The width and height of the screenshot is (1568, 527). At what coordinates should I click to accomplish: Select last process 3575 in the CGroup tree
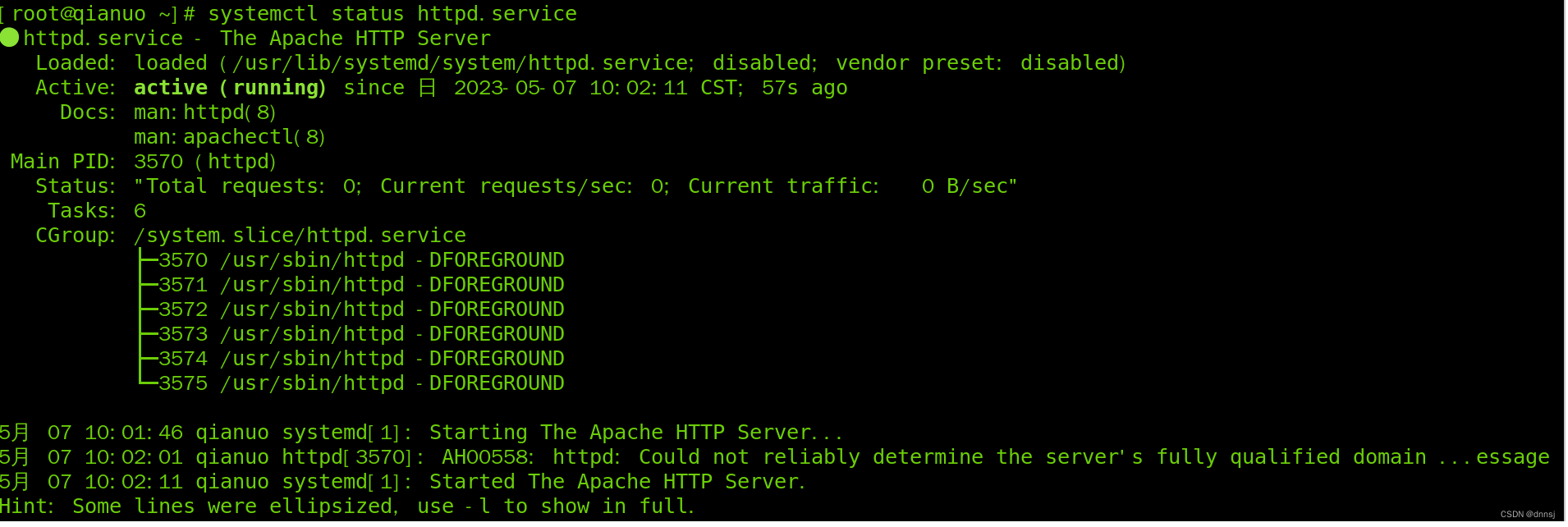point(361,383)
